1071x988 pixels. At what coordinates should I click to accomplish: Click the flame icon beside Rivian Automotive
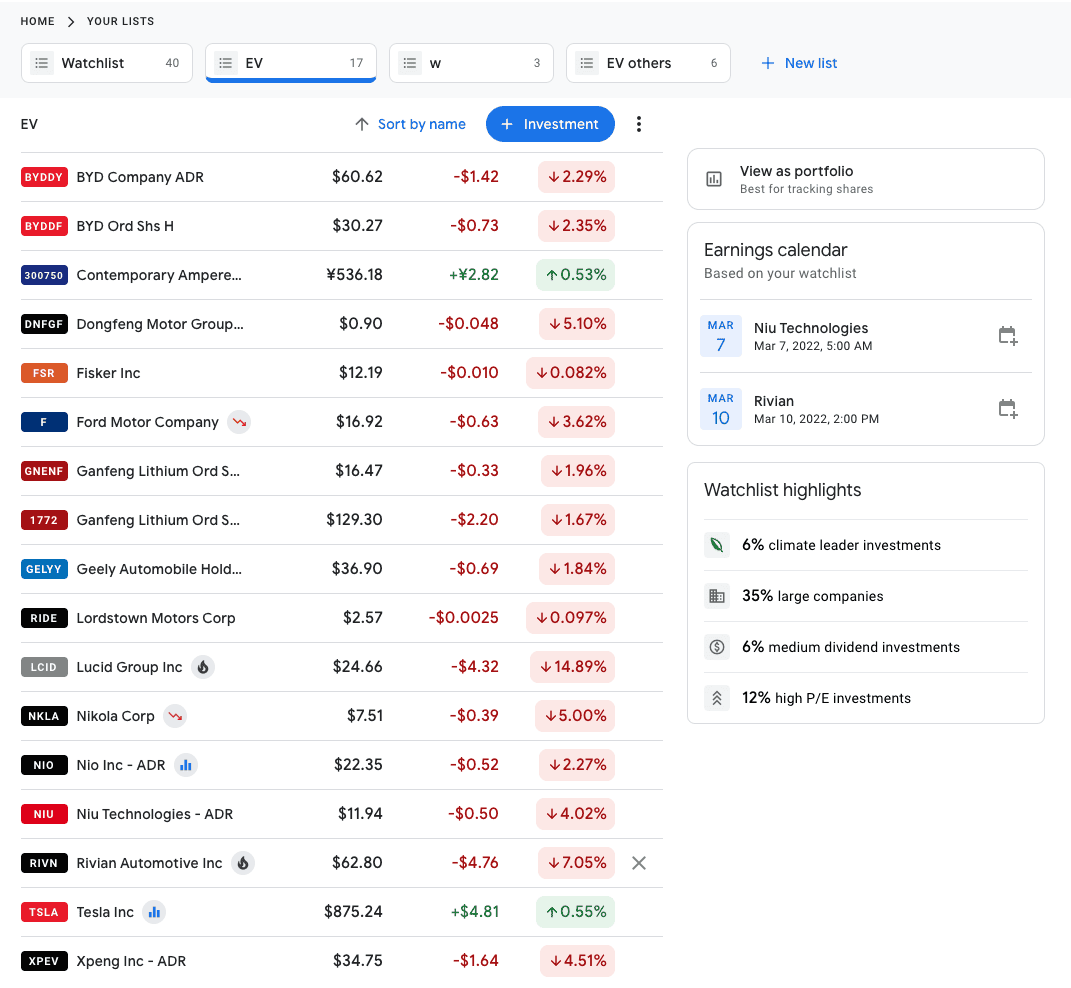[242, 863]
